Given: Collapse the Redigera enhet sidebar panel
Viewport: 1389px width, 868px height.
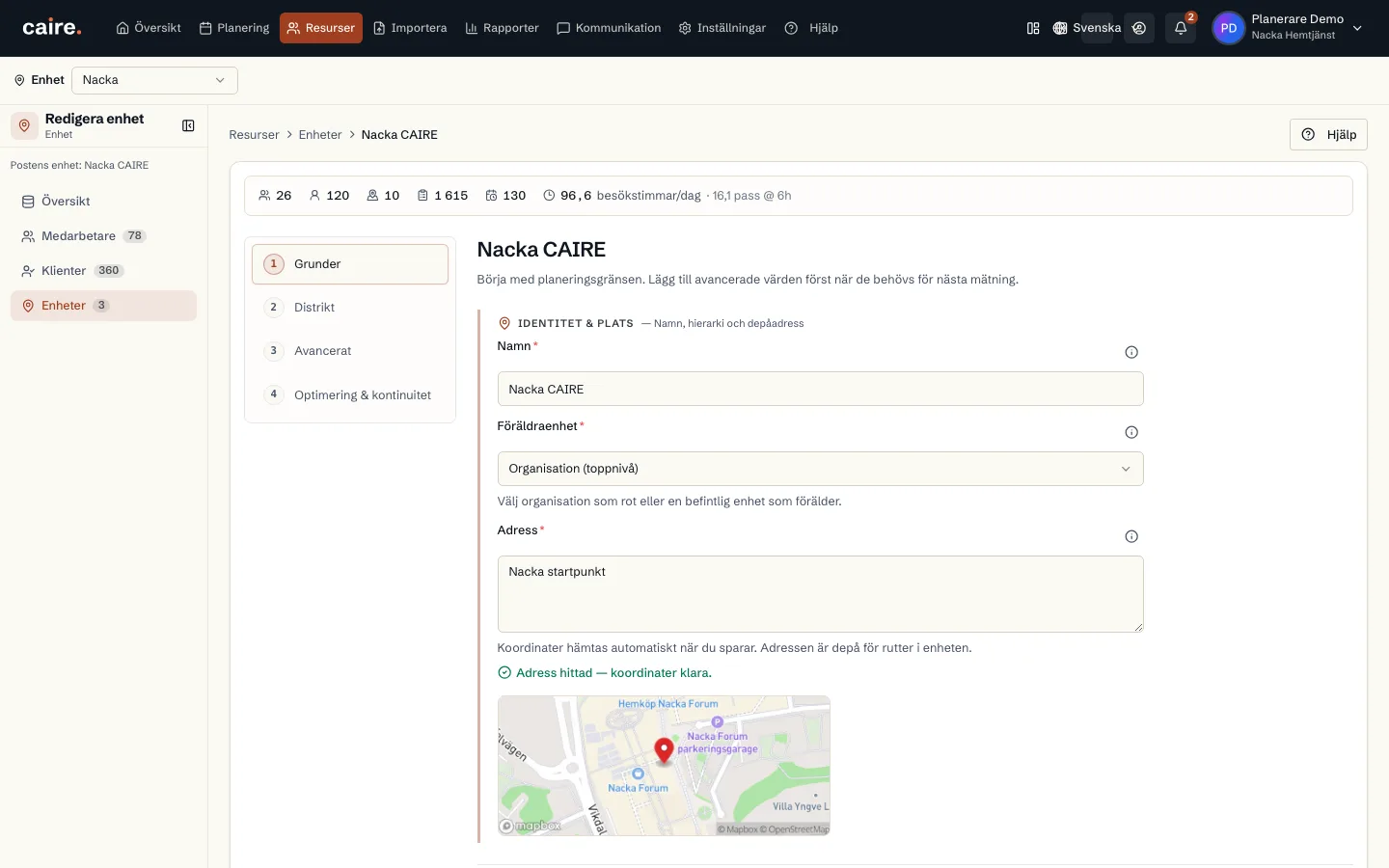Looking at the screenshot, I should click(x=188, y=125).
